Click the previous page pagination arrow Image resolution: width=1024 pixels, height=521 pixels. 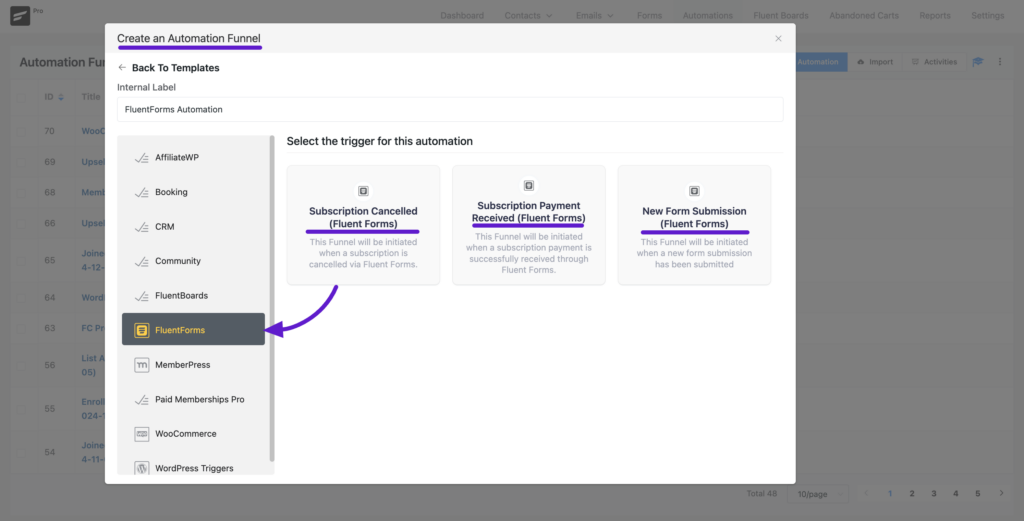[x=867, y=494]
